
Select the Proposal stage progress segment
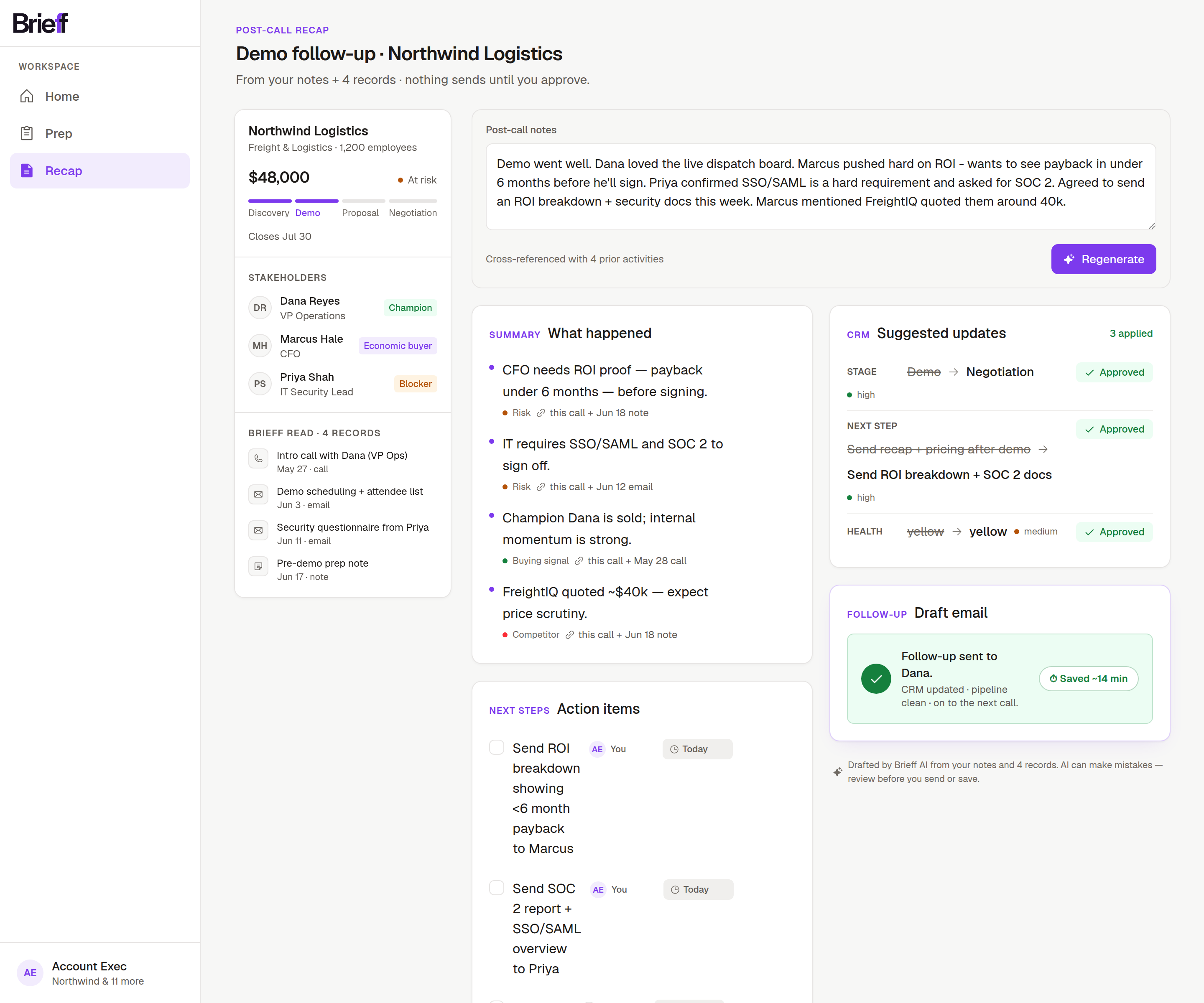[363, 201]
